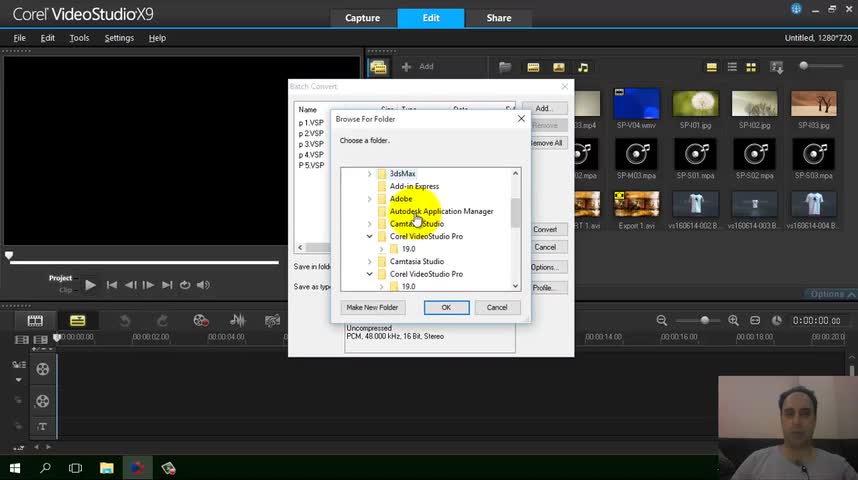The image size is (858, 480).
Task: Zoom in the timeline magnifier icon
Action: 734,321
